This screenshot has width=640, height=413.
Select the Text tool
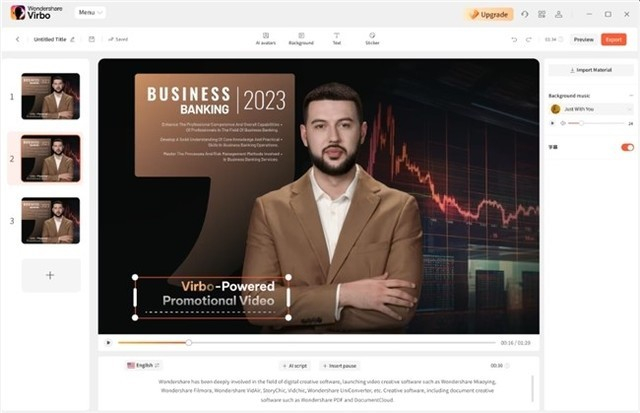click(337, 39)
